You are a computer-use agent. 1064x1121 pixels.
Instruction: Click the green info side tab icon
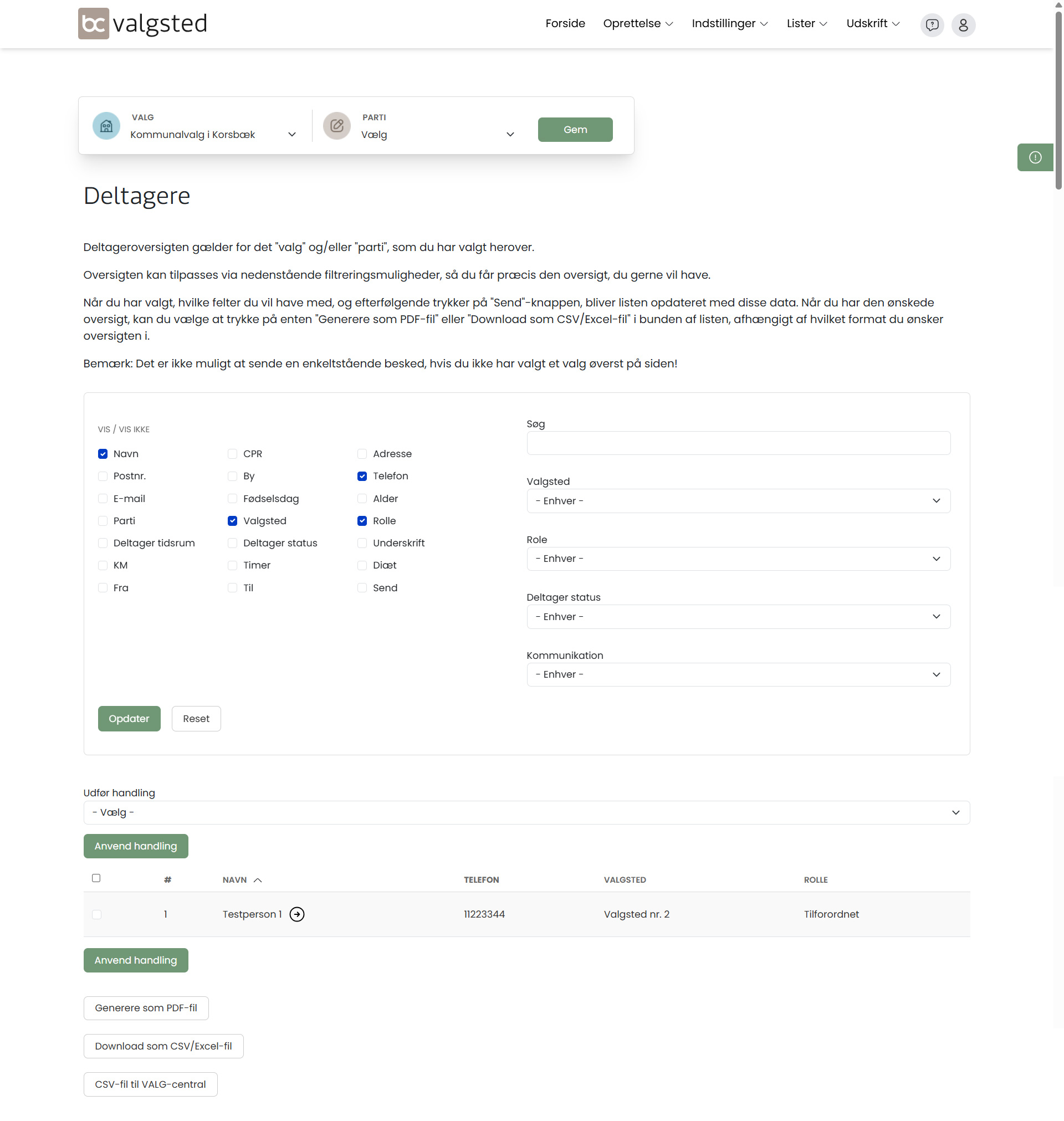[x=1035, y=157]
